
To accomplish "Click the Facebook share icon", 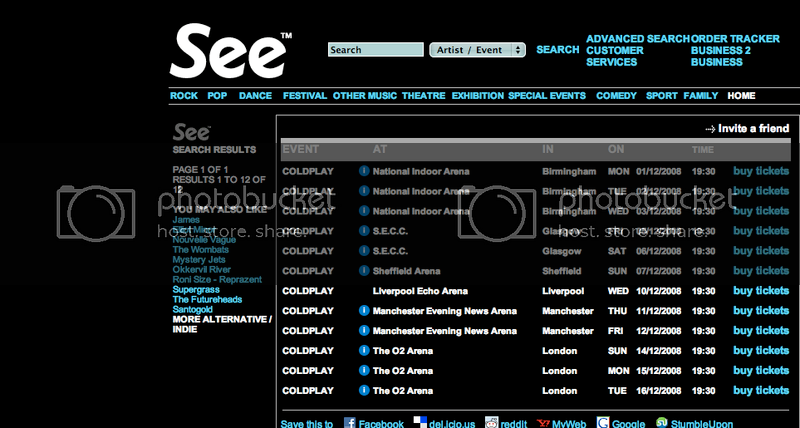I will click(349, 423).
